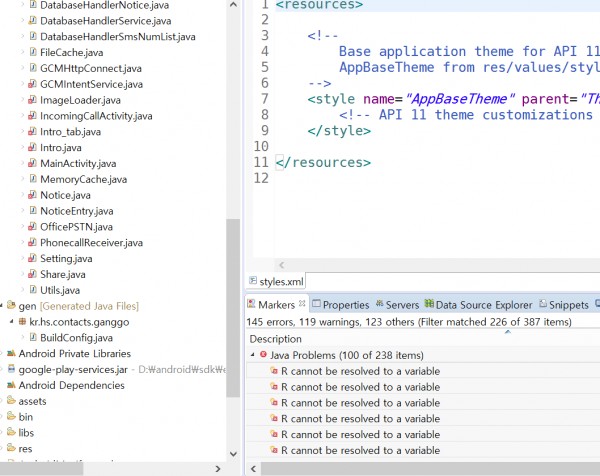The height and width of the screenshot is (476, 600).
Task: Click Markers view horizontal scroll left arrow
Action: (x=253, y=469)
